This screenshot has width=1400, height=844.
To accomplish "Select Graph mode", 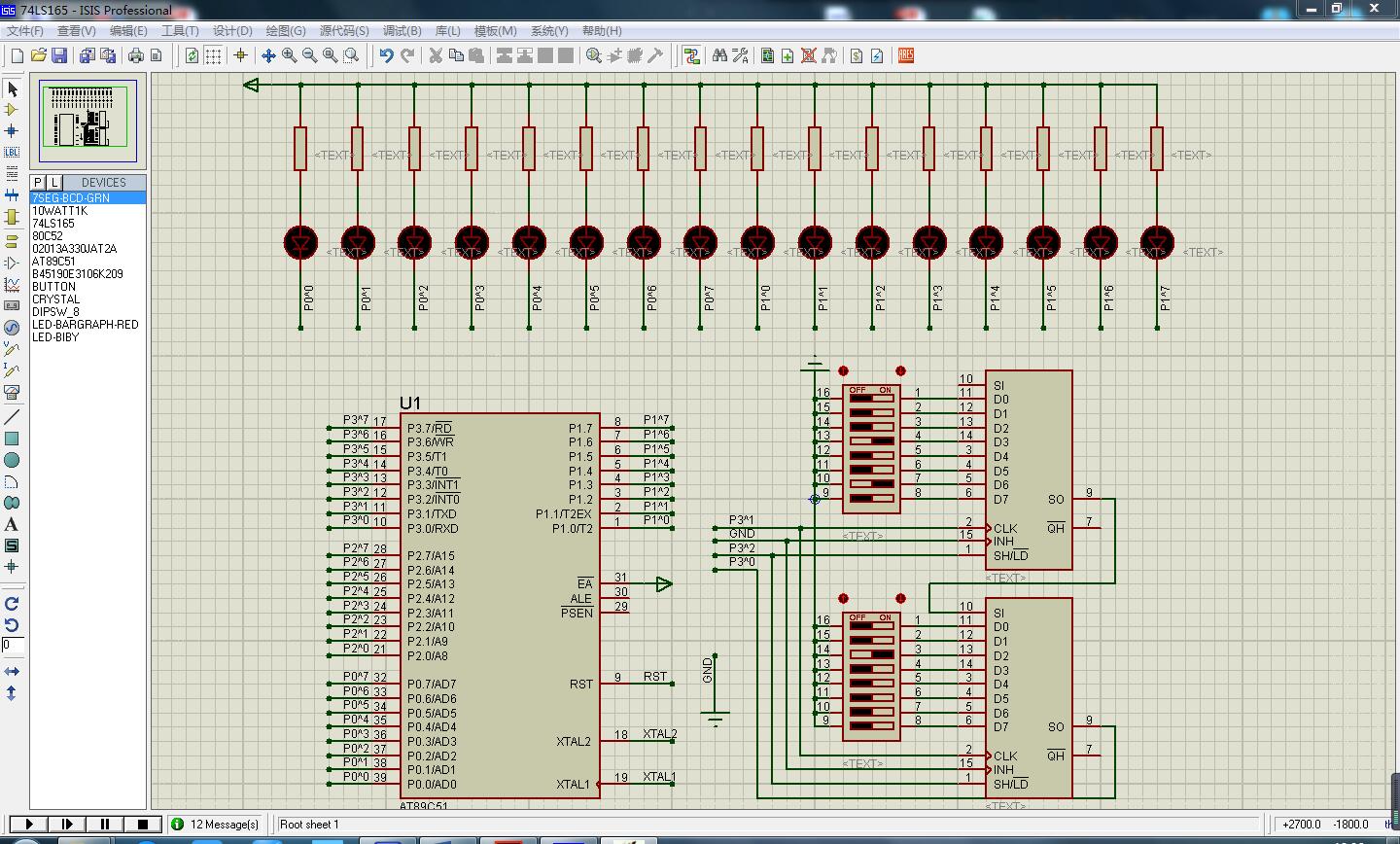I will pyautogui.click(x=12, y=285).
